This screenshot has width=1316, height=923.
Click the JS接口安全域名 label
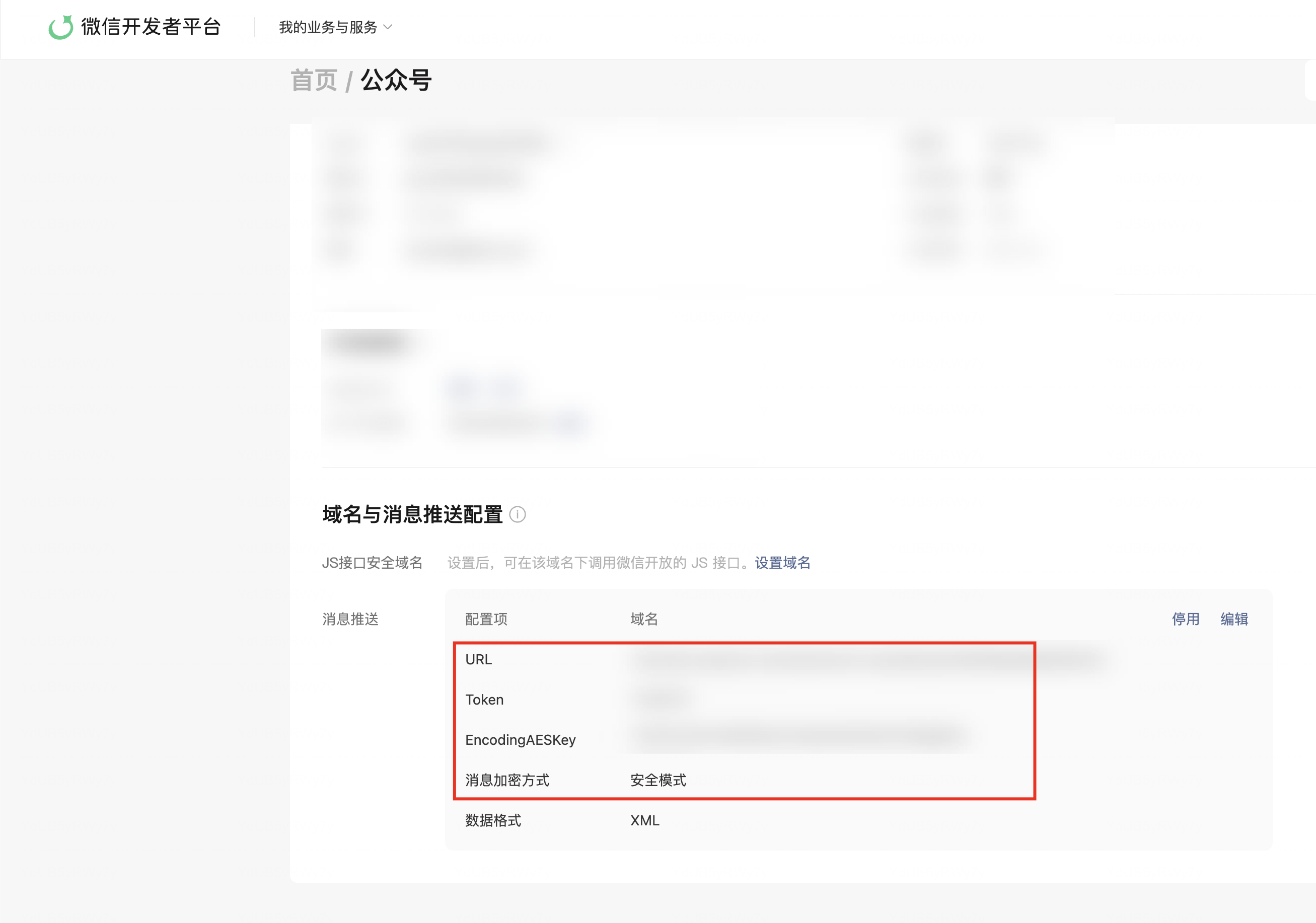(x=372, y=563)
